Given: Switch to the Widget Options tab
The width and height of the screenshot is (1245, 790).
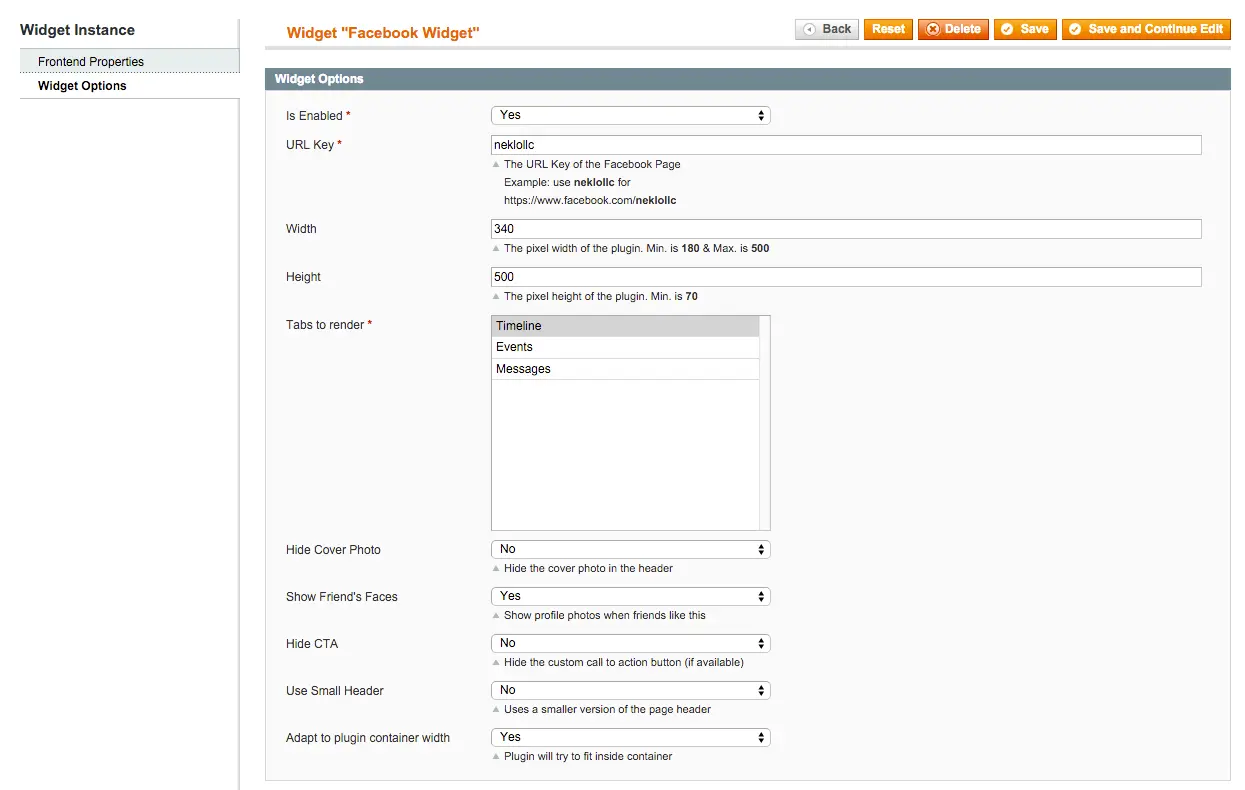Looking at the screenshot, I should pos(130,86).
